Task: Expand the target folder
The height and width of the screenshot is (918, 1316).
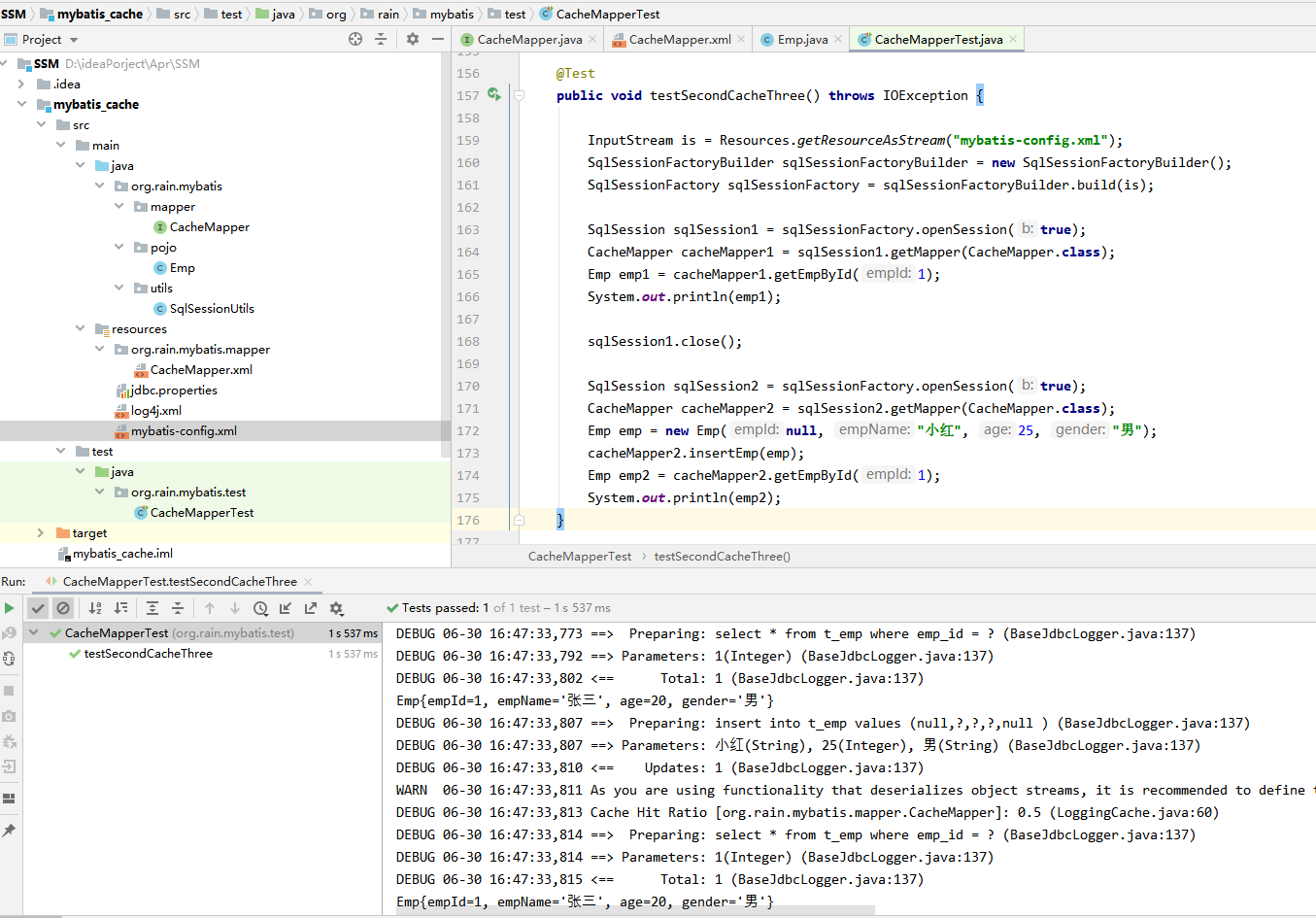Action: [x=41, y=532]
